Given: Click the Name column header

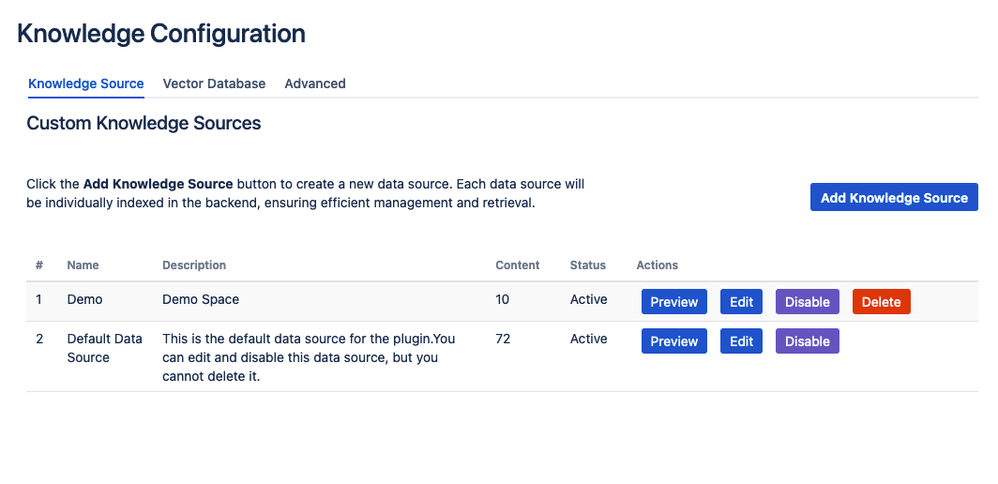Looking at the screenshot, I should point(83,265).
